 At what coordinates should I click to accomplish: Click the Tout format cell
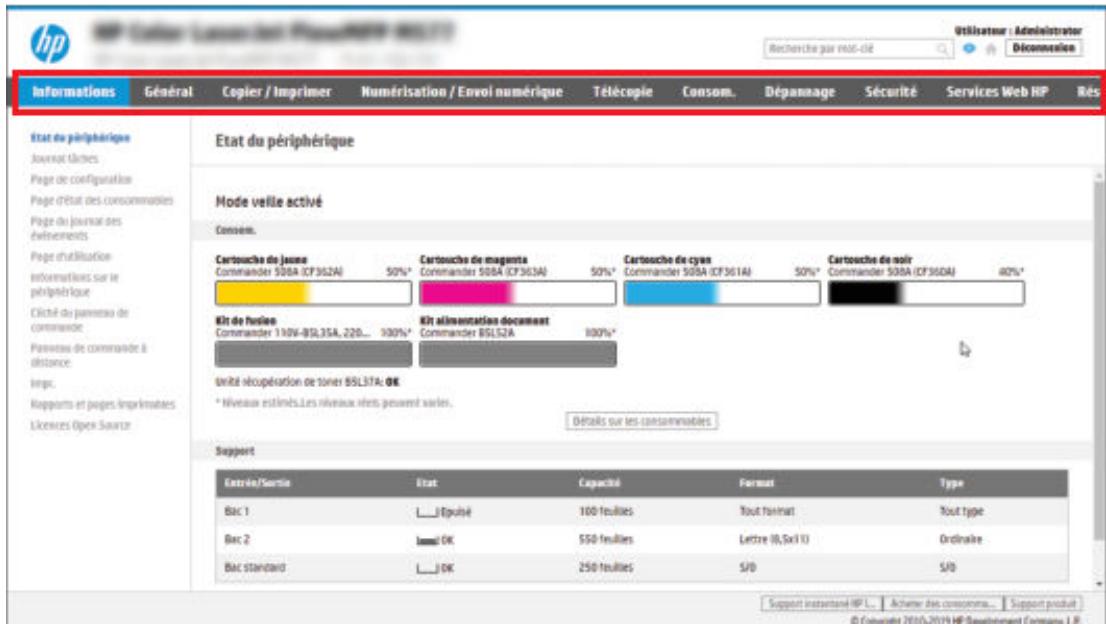(x=767, y=511)
